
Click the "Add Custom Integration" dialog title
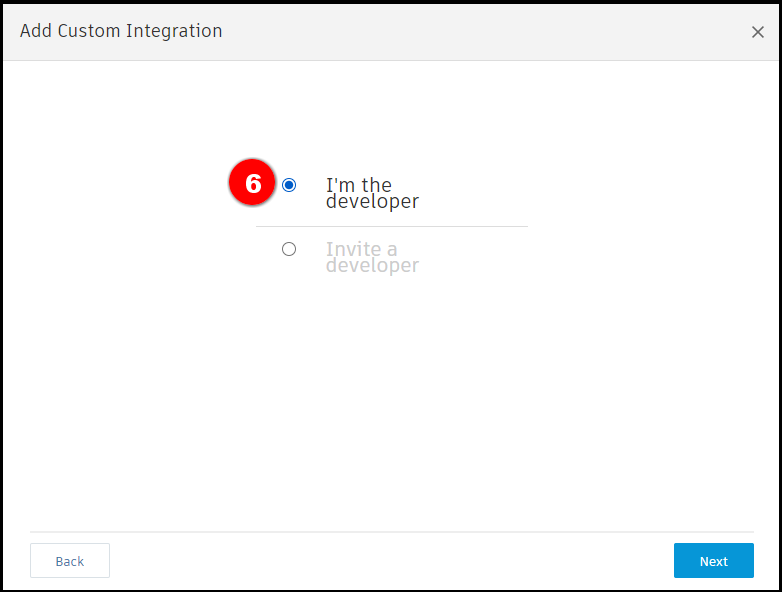click(121, 31)
